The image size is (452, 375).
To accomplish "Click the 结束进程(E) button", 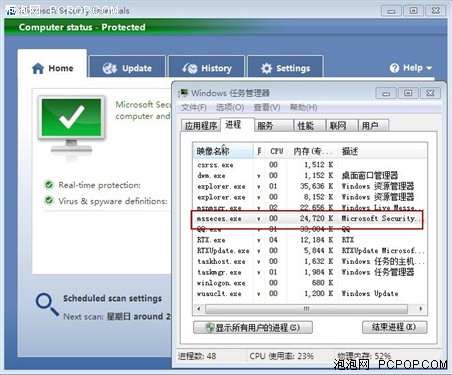I will pos(394,327).
